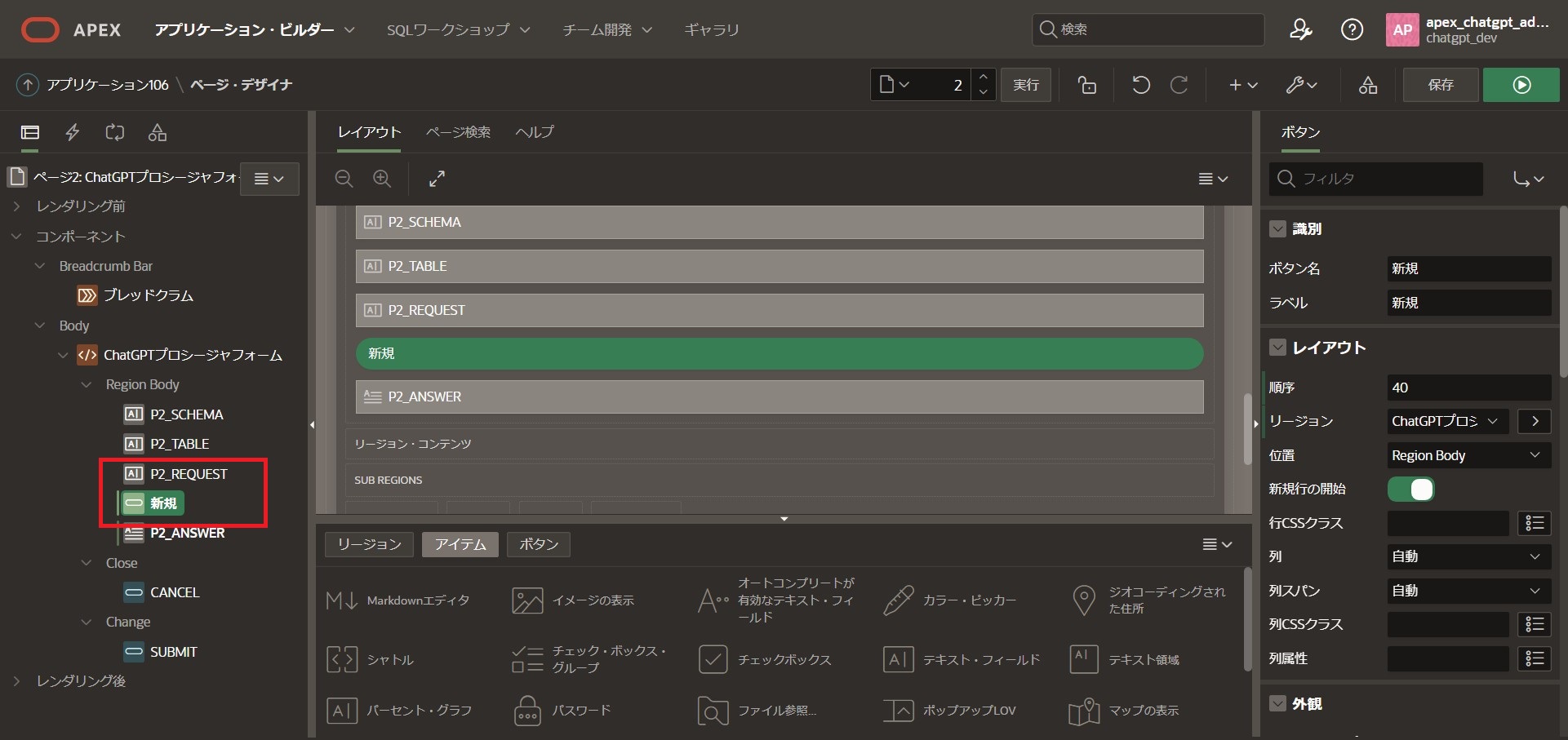The width and height of the screenshot is (1568, 740).
Task: Go to region arrow button beside リージョン
Action: click(1535, 421)
